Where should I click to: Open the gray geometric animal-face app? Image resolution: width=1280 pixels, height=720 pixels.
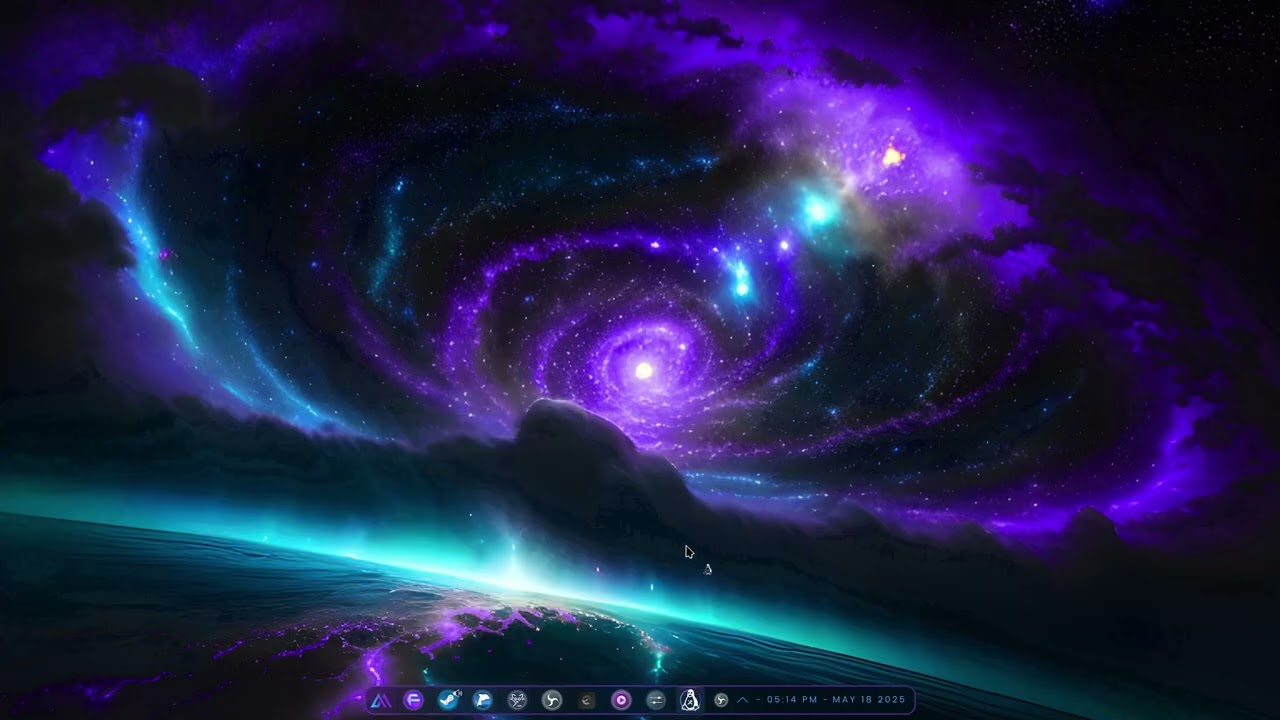click(x=517, y=700)
